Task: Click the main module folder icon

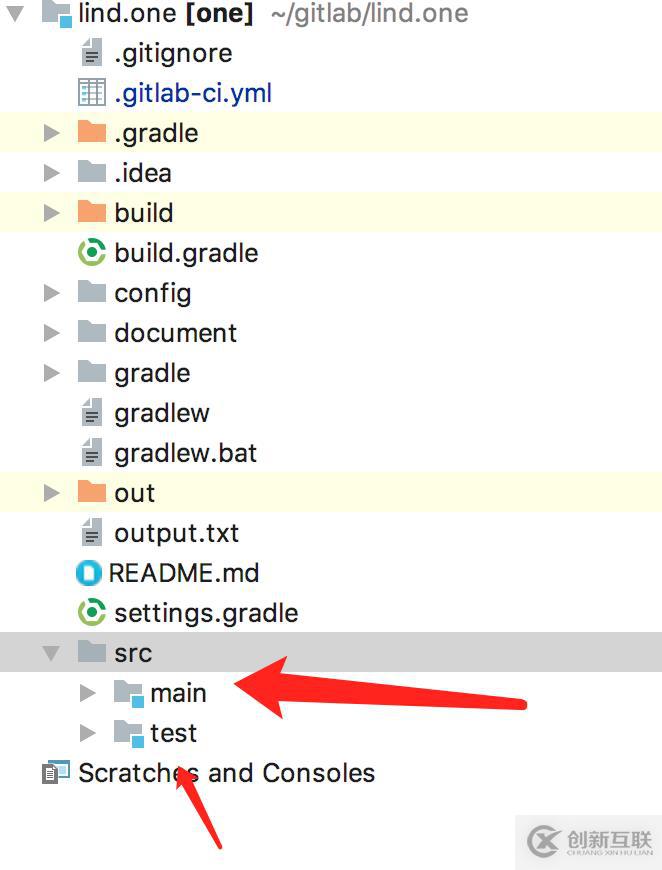Action: [x=128, y=693]
